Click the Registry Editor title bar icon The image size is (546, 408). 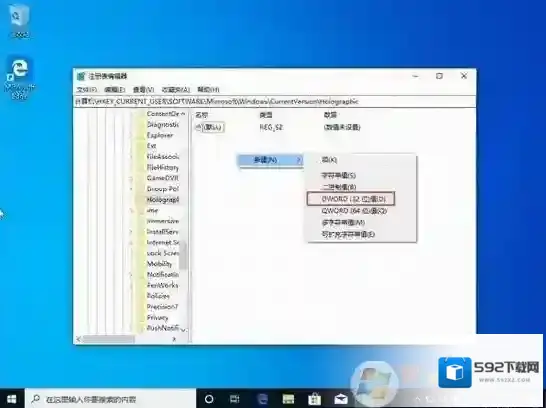(81, 76)
